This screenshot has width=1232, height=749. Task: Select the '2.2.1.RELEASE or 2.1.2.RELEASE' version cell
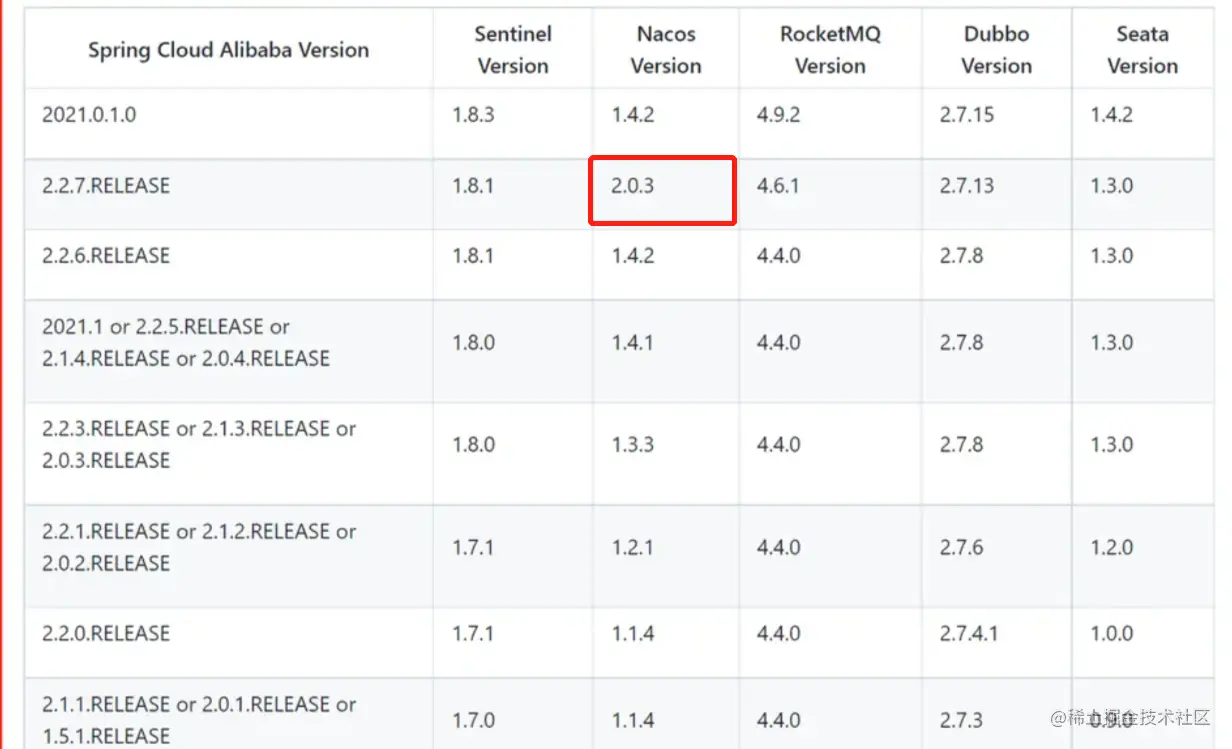pos(229,556)
